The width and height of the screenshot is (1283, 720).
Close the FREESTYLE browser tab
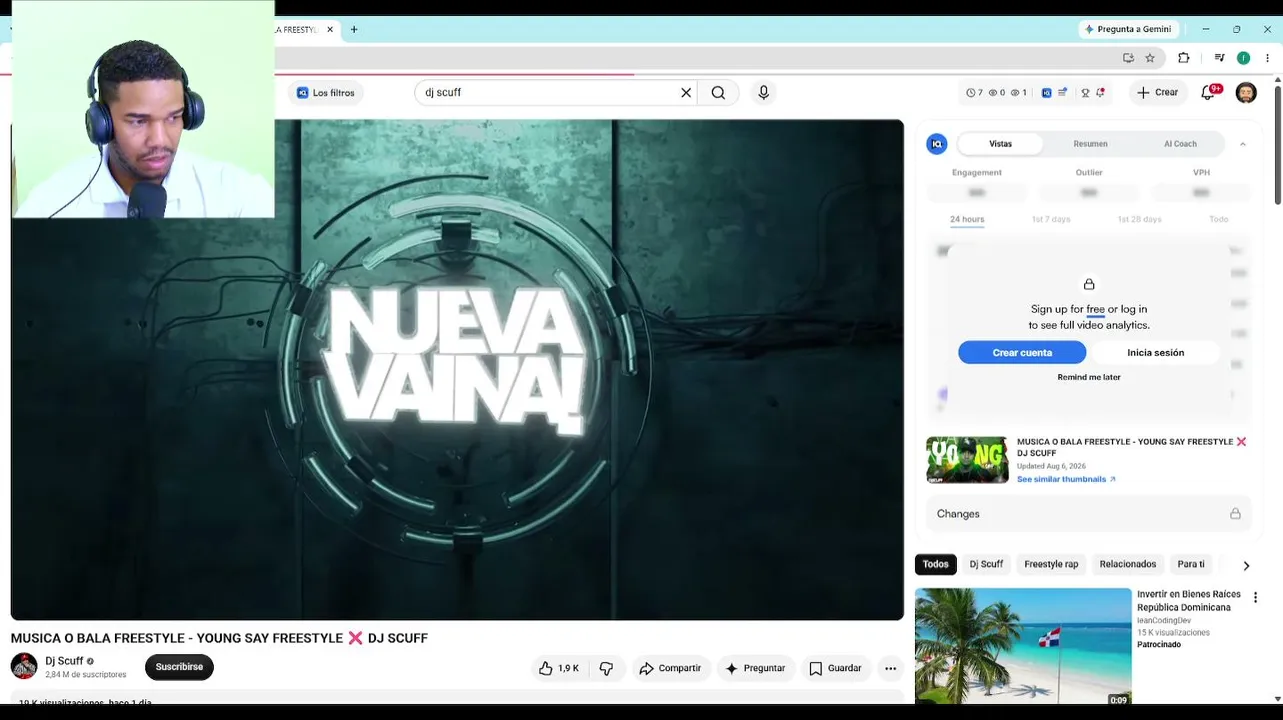click(x=330, y=30)
